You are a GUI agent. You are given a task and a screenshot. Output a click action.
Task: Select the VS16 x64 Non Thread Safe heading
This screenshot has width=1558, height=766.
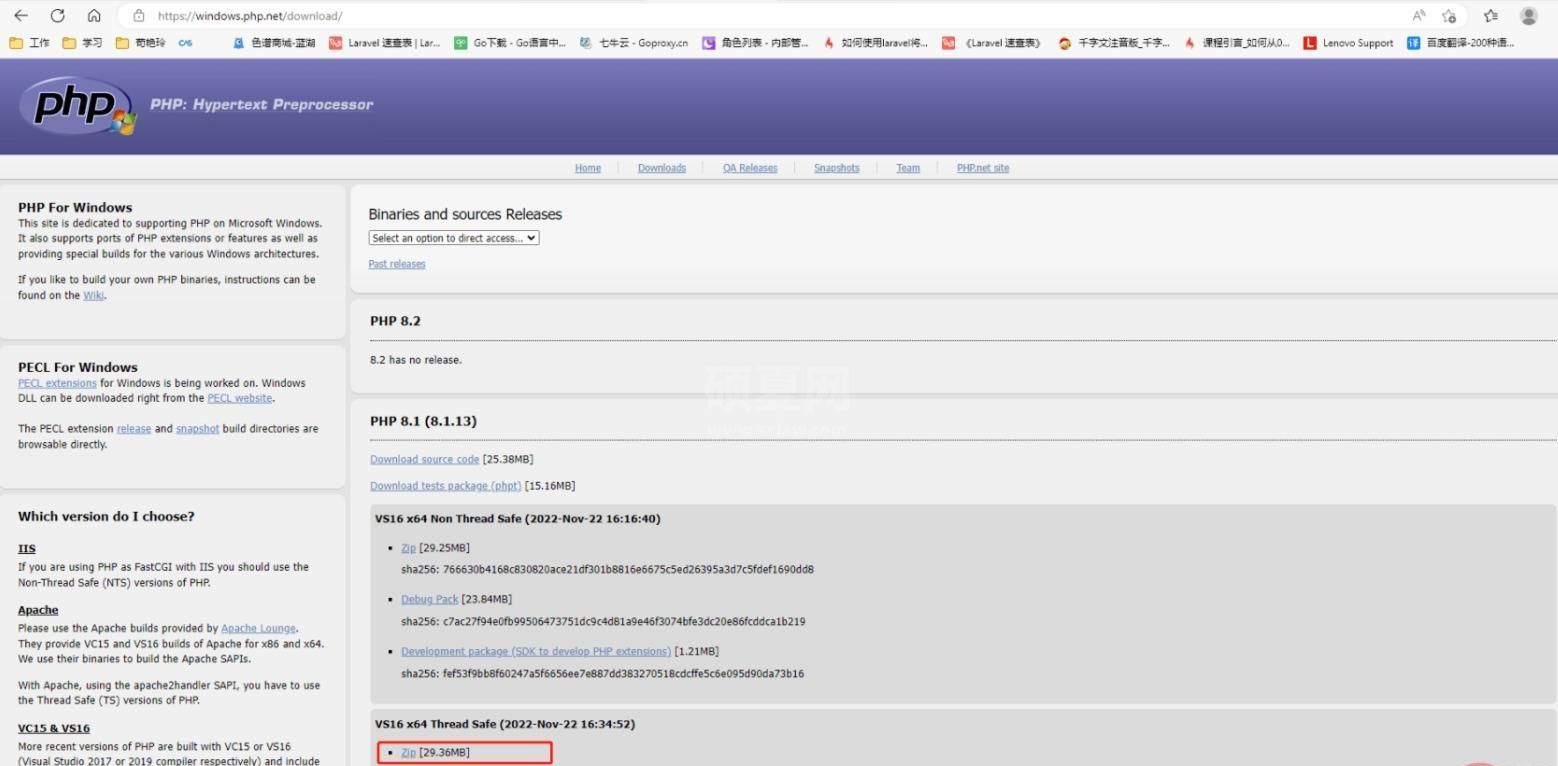pyautogui.click(x=517, y=518)
